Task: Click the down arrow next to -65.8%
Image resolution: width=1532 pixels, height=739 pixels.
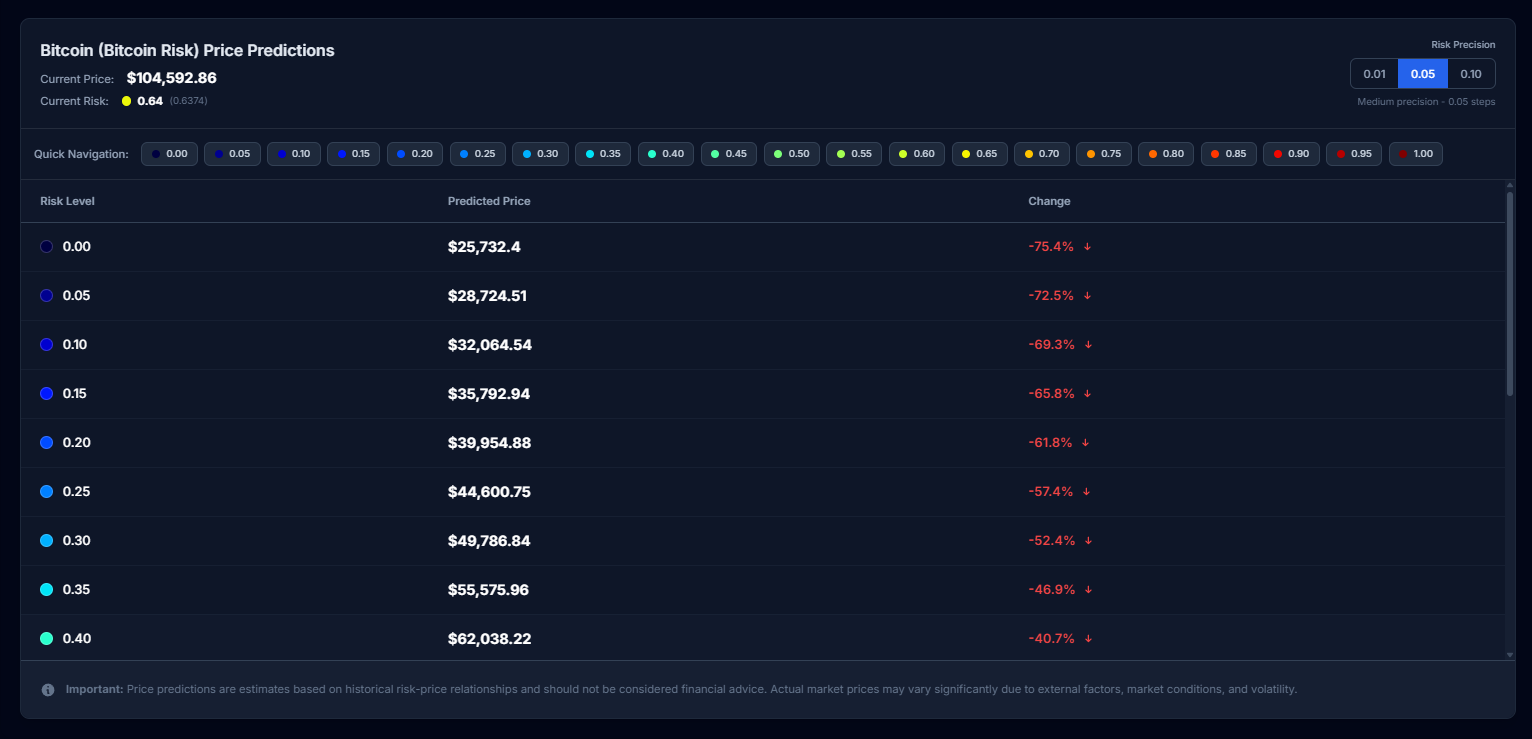Action: tap(1088, 394)
